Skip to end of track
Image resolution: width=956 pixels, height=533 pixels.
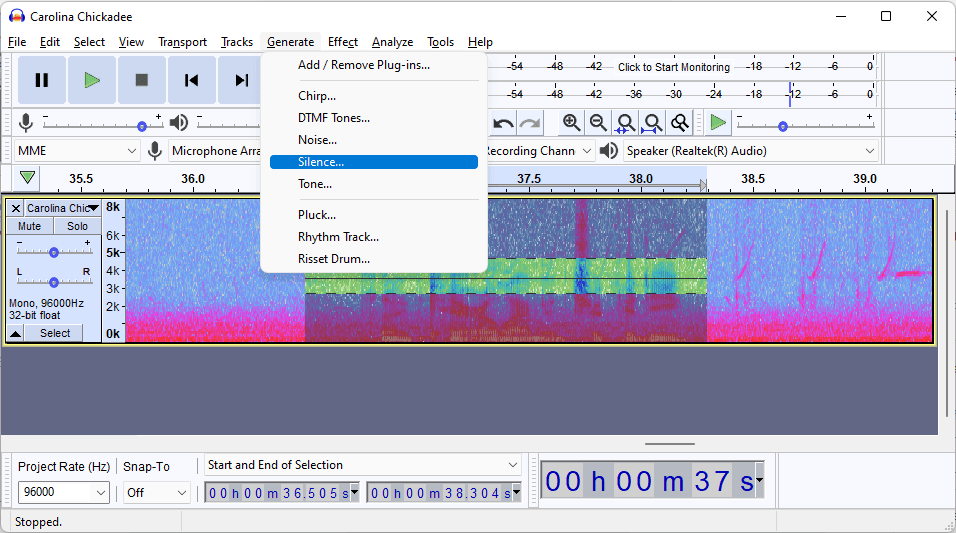point(241,80)
